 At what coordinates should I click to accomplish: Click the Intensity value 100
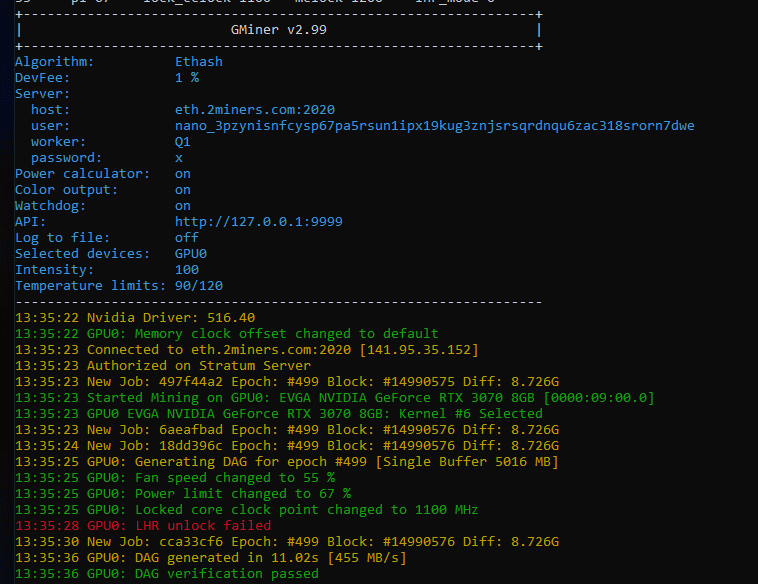(187, 269)
